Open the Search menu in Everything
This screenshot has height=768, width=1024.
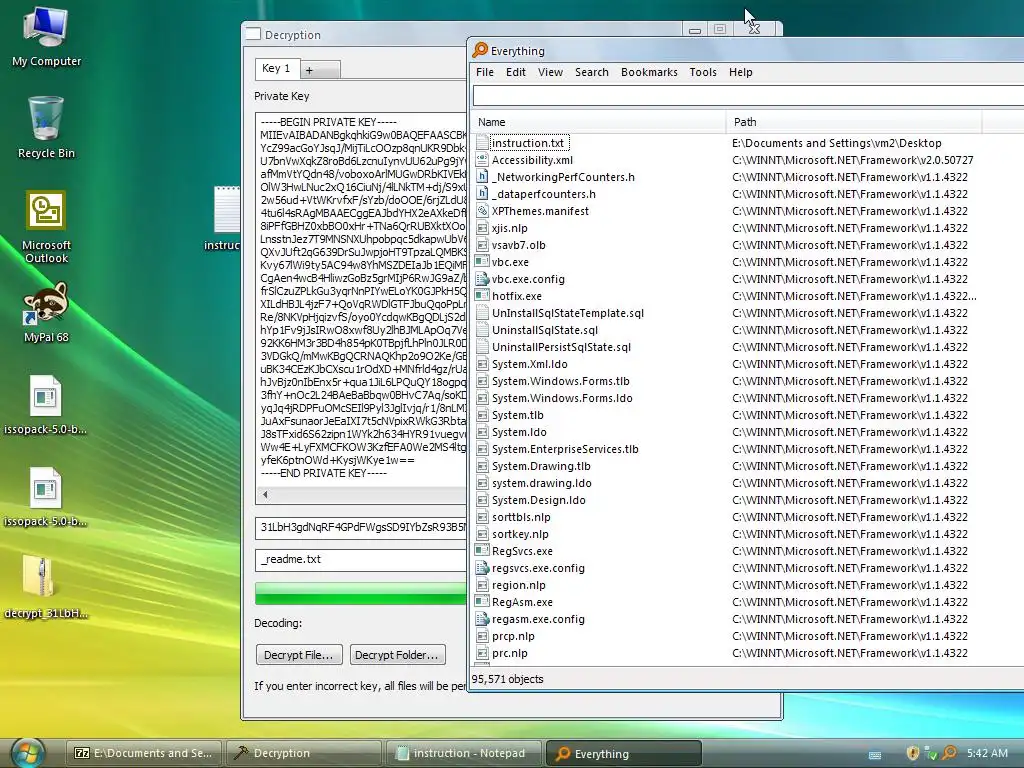(x=592, y=72)
